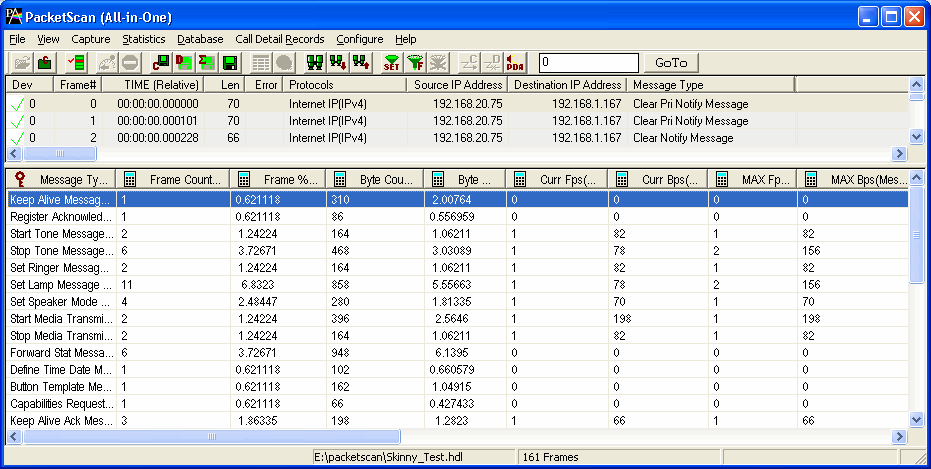Viewport: 931px width, 469px height.
Task: Click the key icon in Message Type header
Action: point(20,179)
